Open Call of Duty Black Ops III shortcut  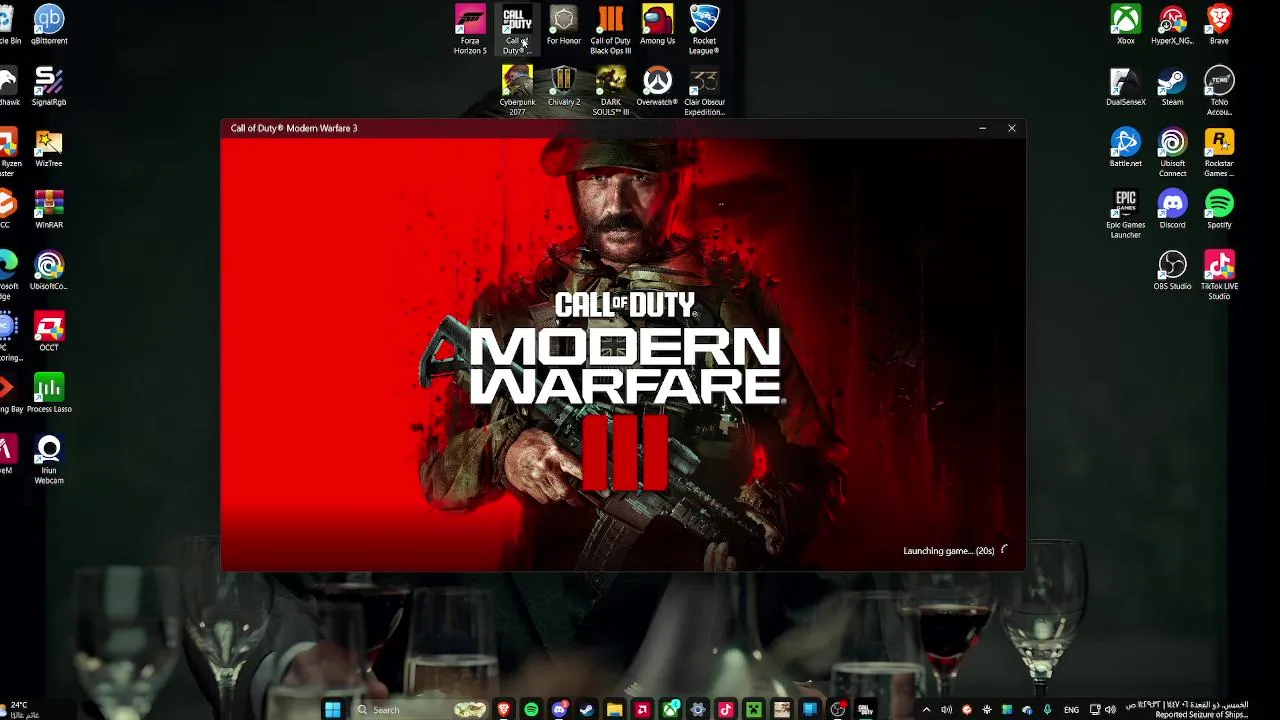610,29
